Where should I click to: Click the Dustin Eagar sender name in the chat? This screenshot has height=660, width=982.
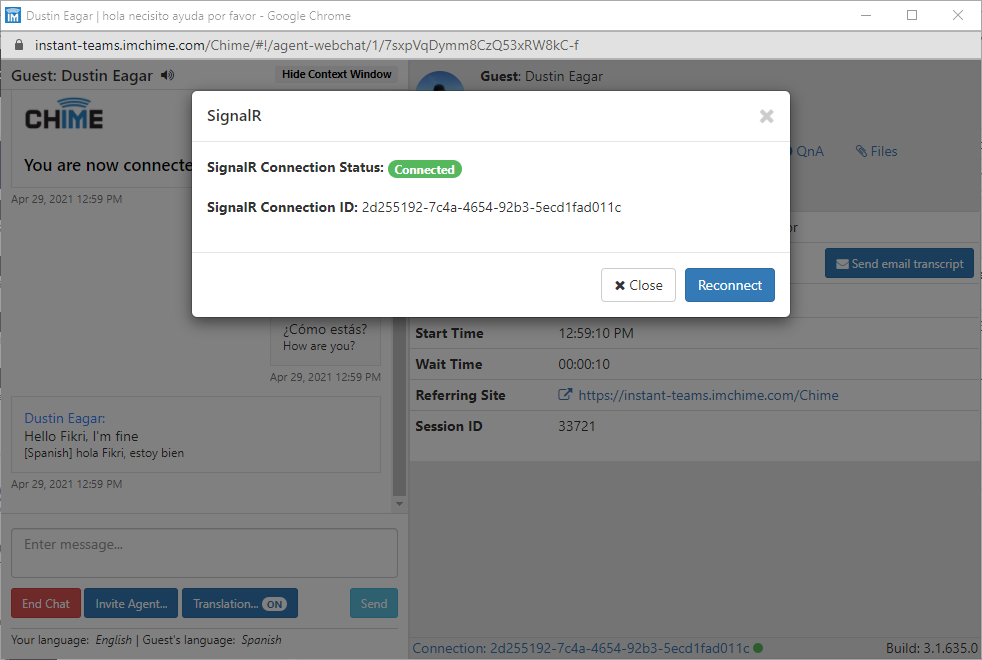click(65, 418)
